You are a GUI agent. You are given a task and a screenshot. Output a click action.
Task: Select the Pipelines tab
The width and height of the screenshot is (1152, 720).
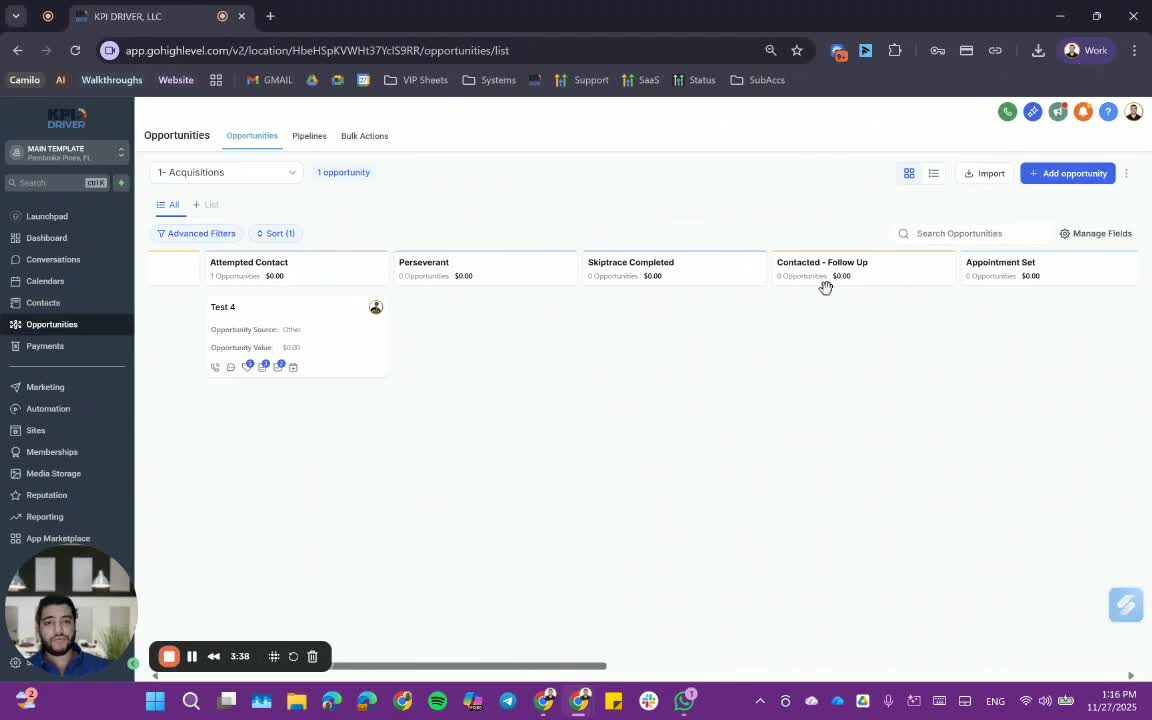(x=309, y=136)
